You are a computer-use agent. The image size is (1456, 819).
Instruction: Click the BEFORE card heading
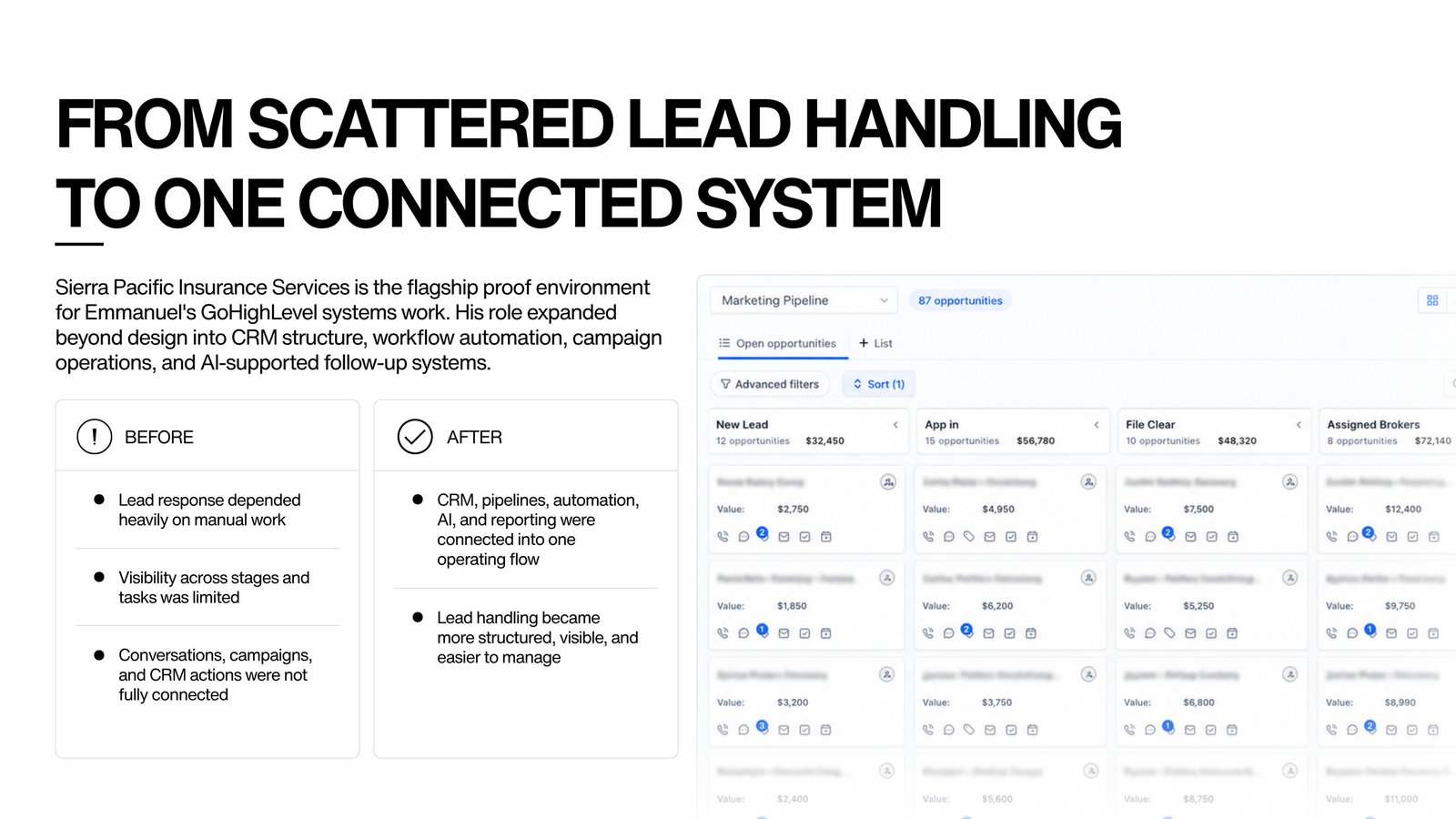(x=159, y=437)
